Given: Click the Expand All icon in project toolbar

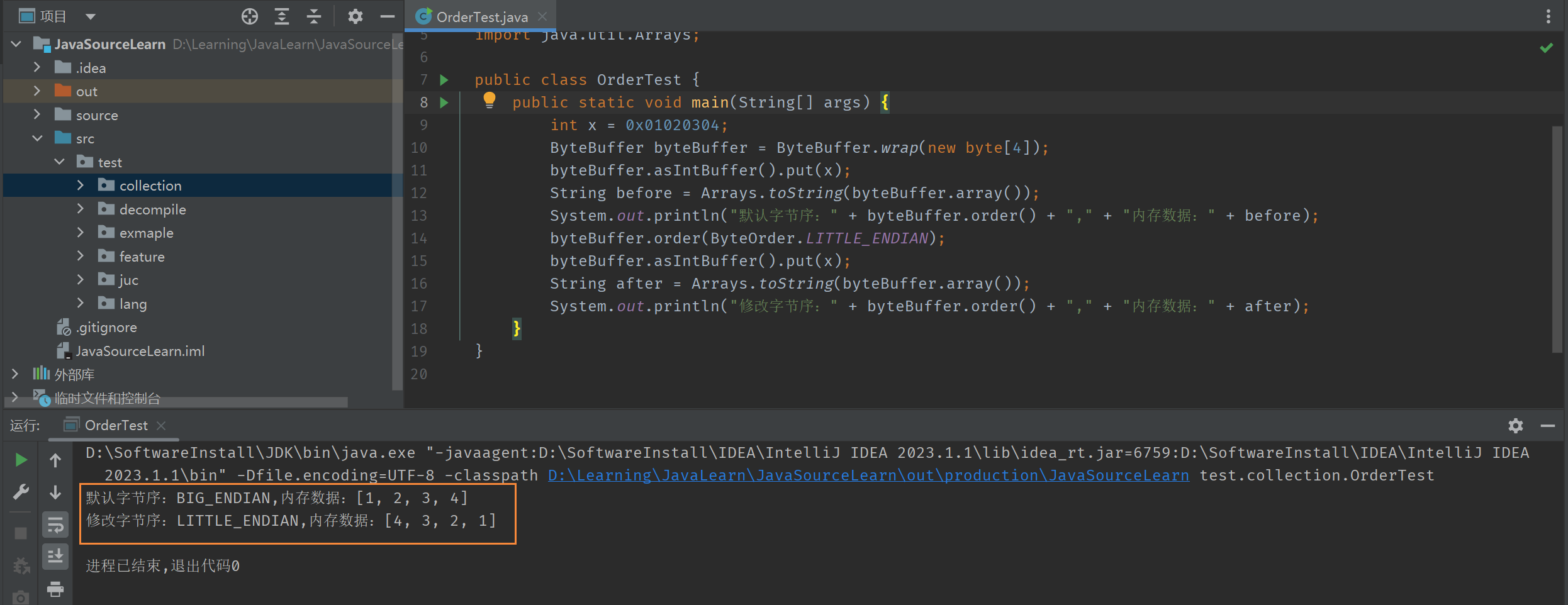Looking at the screenshot, I should (x=282, y=16).
